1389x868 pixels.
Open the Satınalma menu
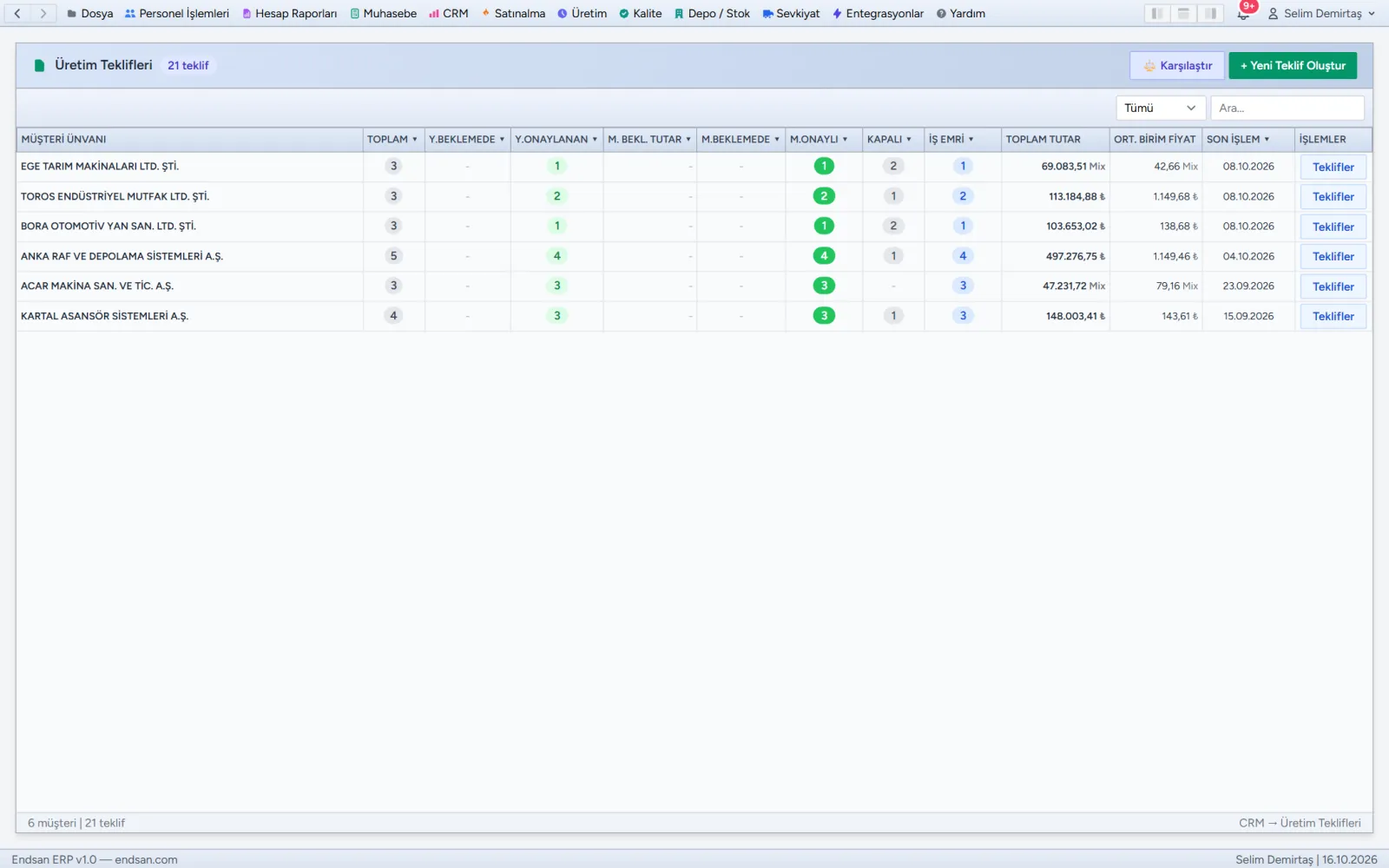coord(513,13)
